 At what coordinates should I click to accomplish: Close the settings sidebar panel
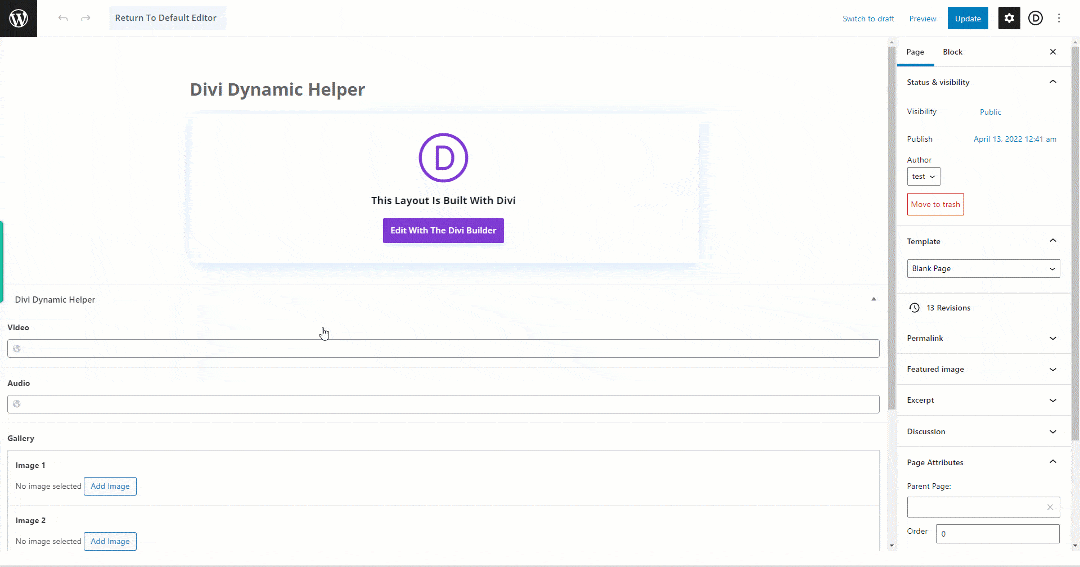tap(1052, 52)
